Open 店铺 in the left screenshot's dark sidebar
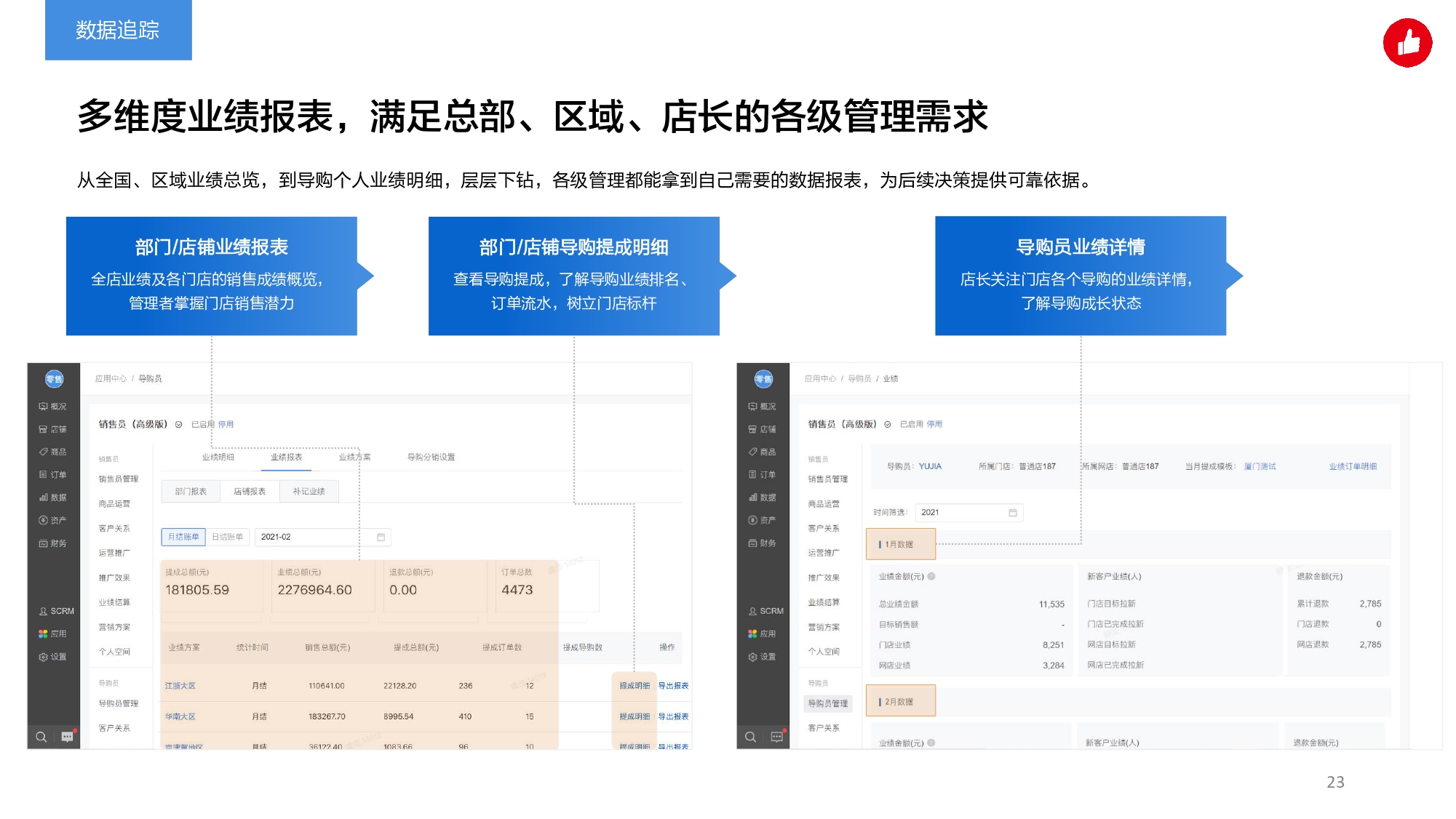 [x=52, y=429]
